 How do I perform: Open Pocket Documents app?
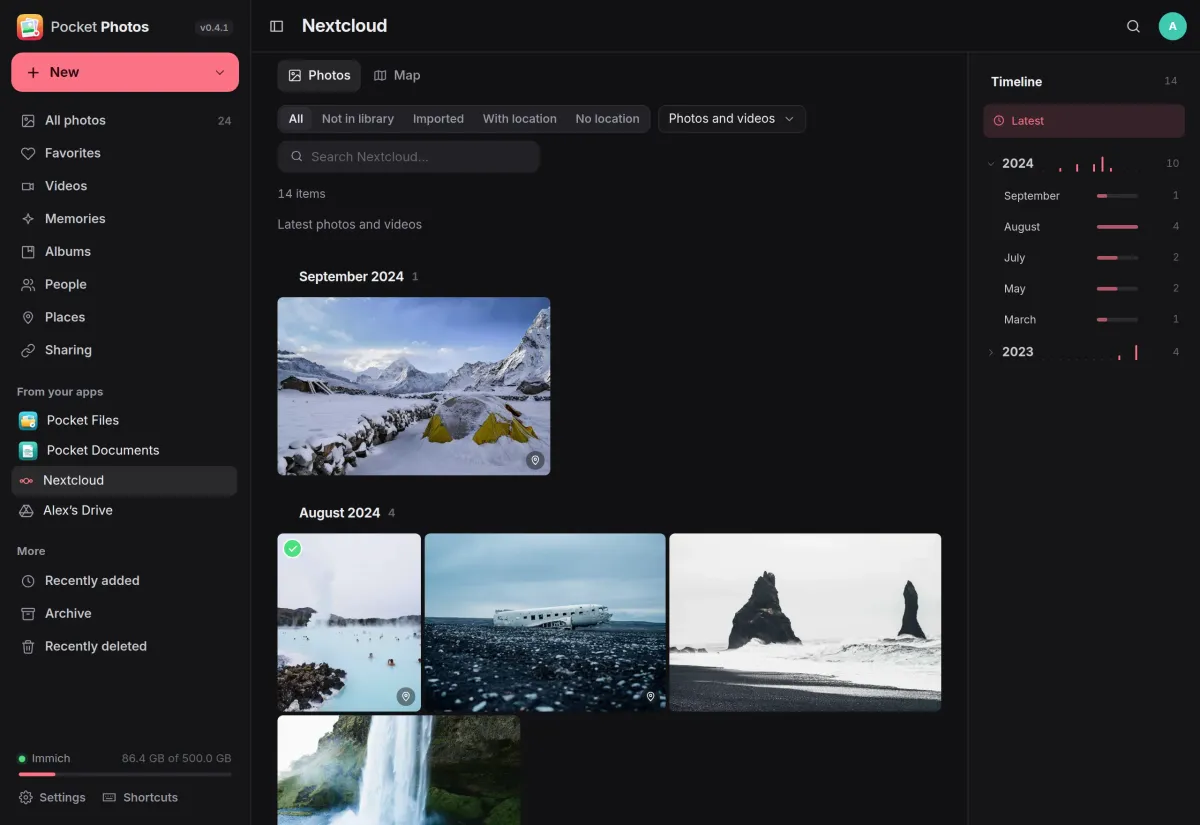[125, 450]
